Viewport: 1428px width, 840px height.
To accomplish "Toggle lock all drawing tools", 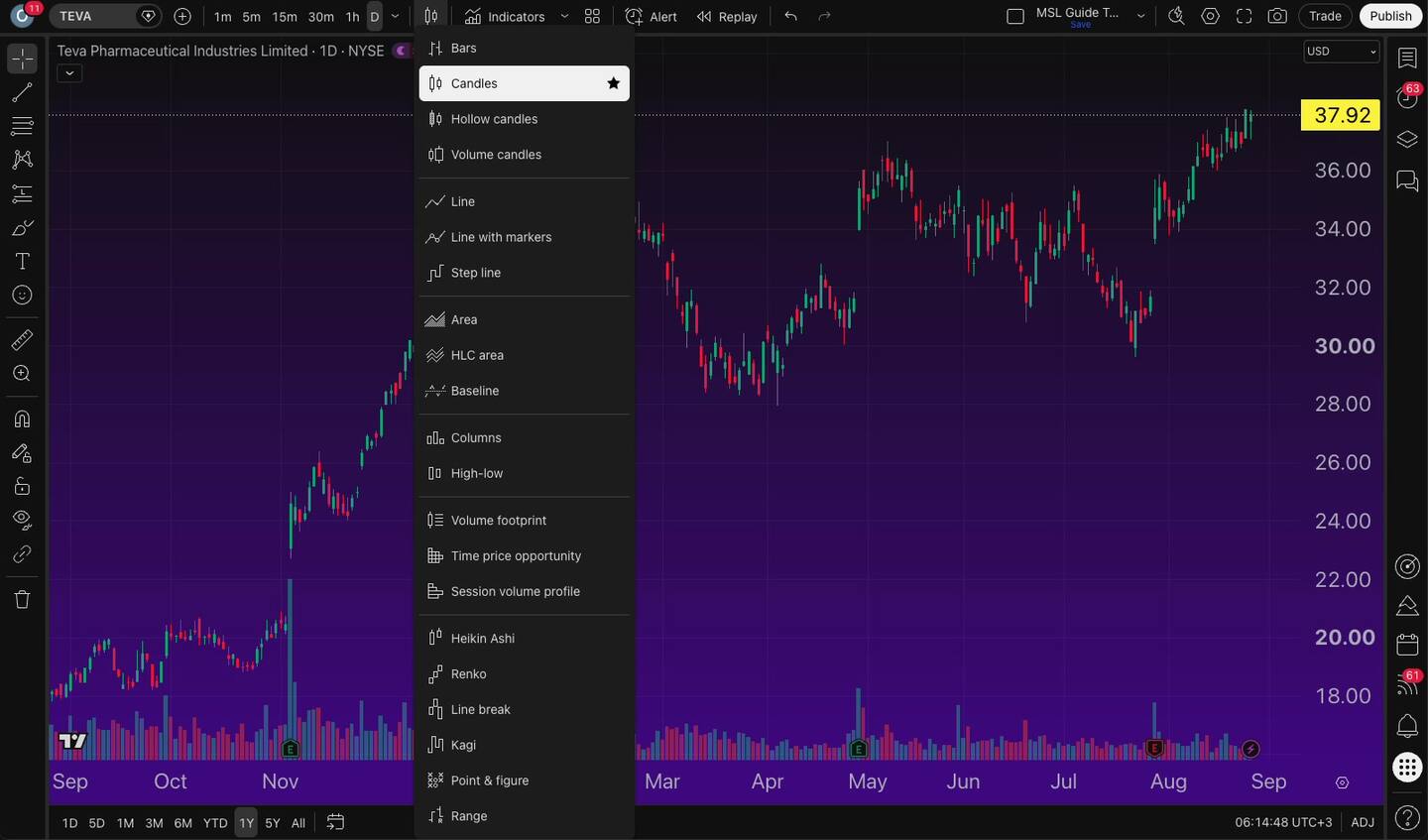I will (x=22, y=486).
